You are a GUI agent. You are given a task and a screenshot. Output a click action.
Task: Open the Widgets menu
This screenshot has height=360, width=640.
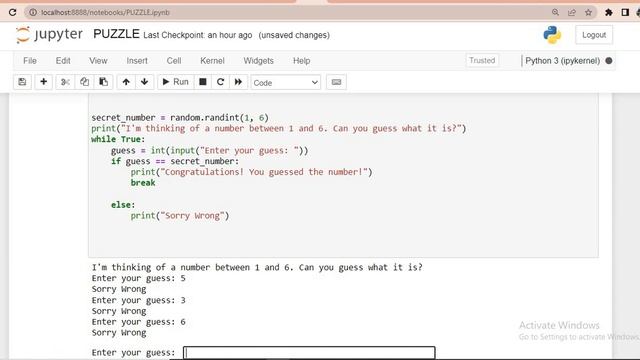(x=258, y=61)
